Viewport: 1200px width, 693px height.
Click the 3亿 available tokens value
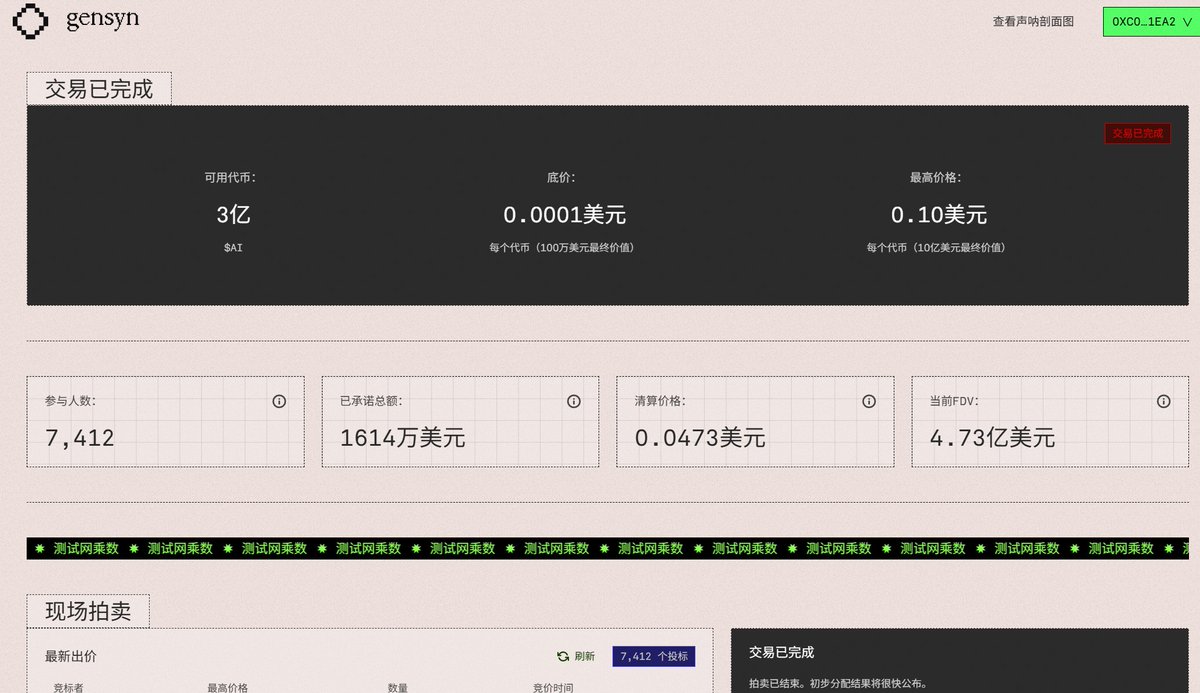coord(233,214)
